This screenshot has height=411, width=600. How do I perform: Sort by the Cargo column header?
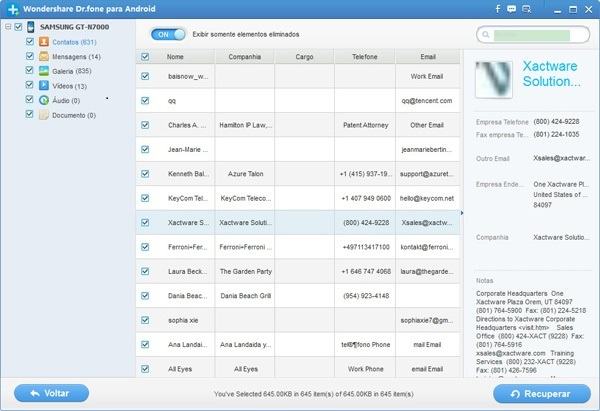click(304, 57)
